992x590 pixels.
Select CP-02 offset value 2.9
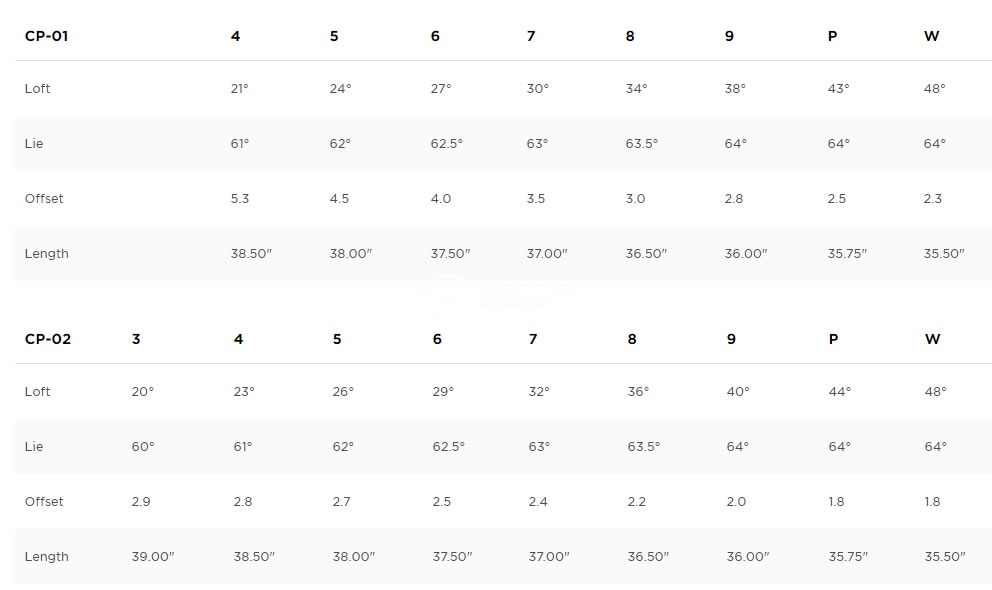tap(140, 501)
